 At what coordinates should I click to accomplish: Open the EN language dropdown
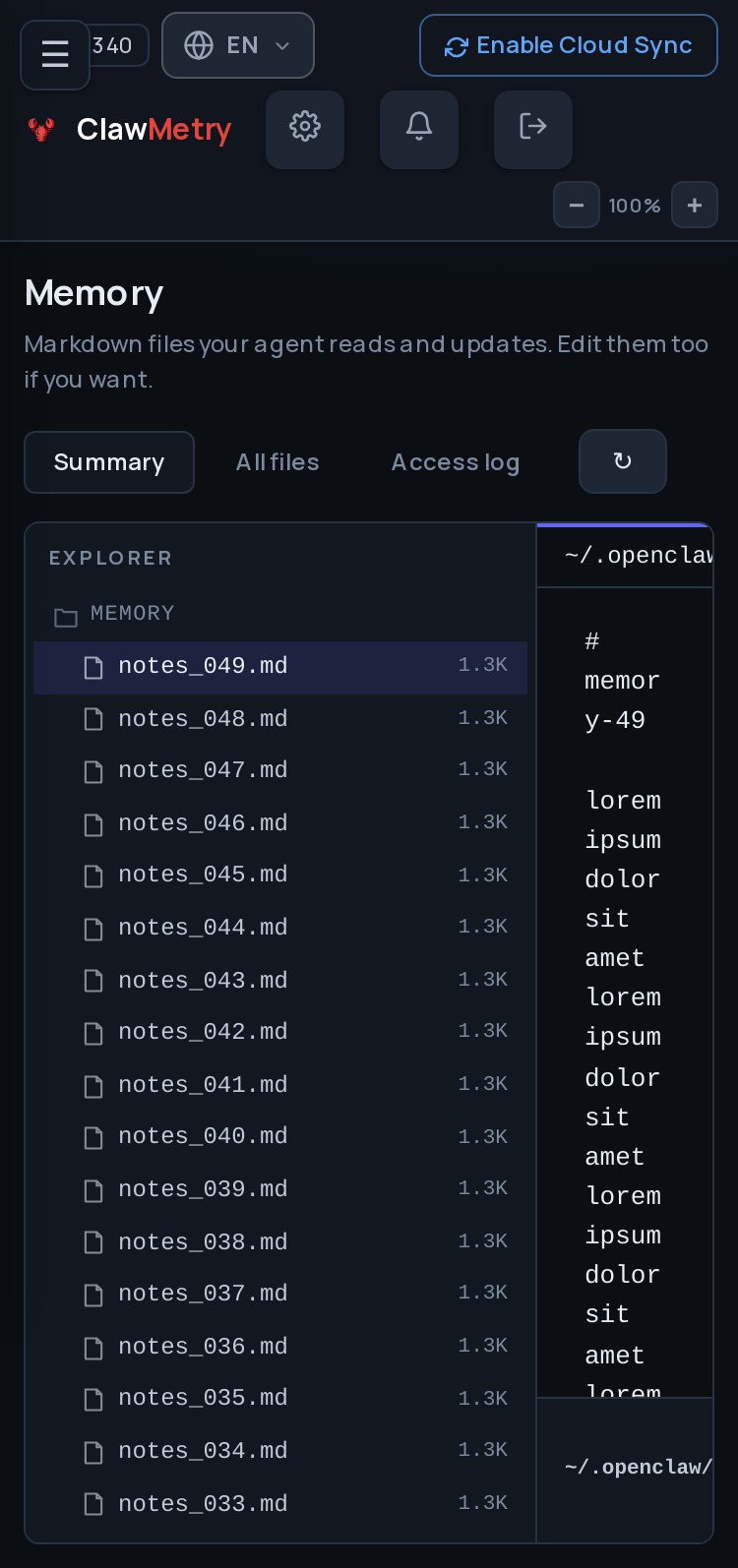coord(238,45)
